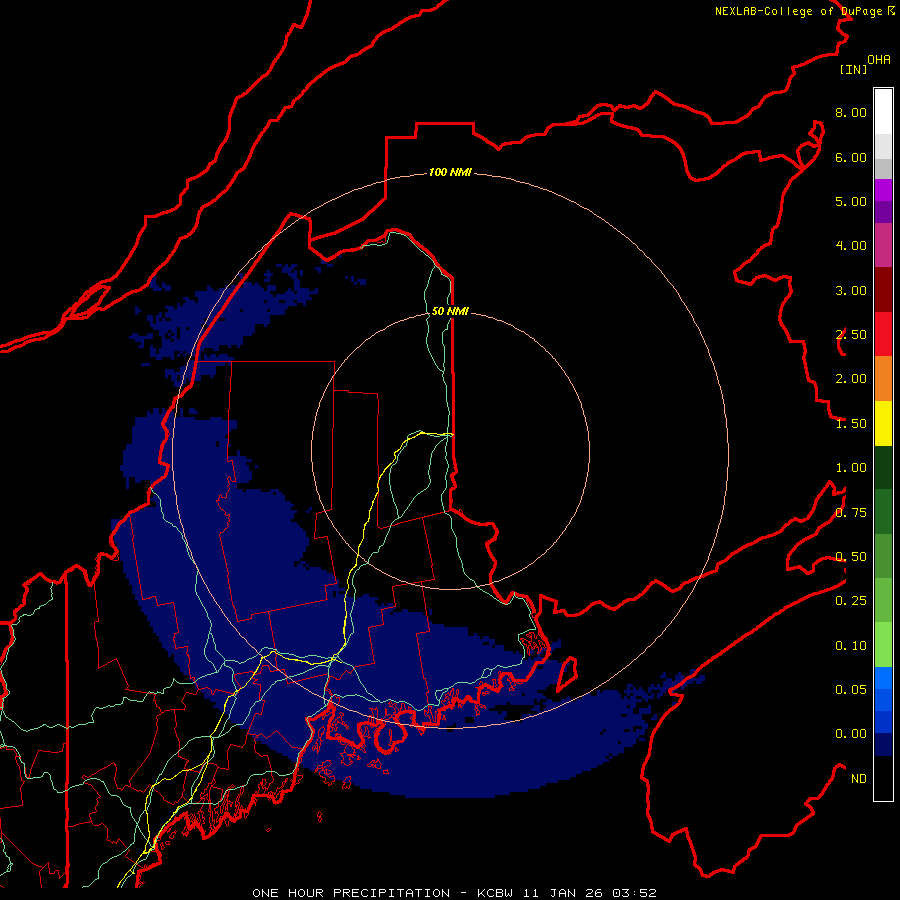Screen dimensions: 900x900
Task: Click the 5.00 legend value
Action: (851, 201)
